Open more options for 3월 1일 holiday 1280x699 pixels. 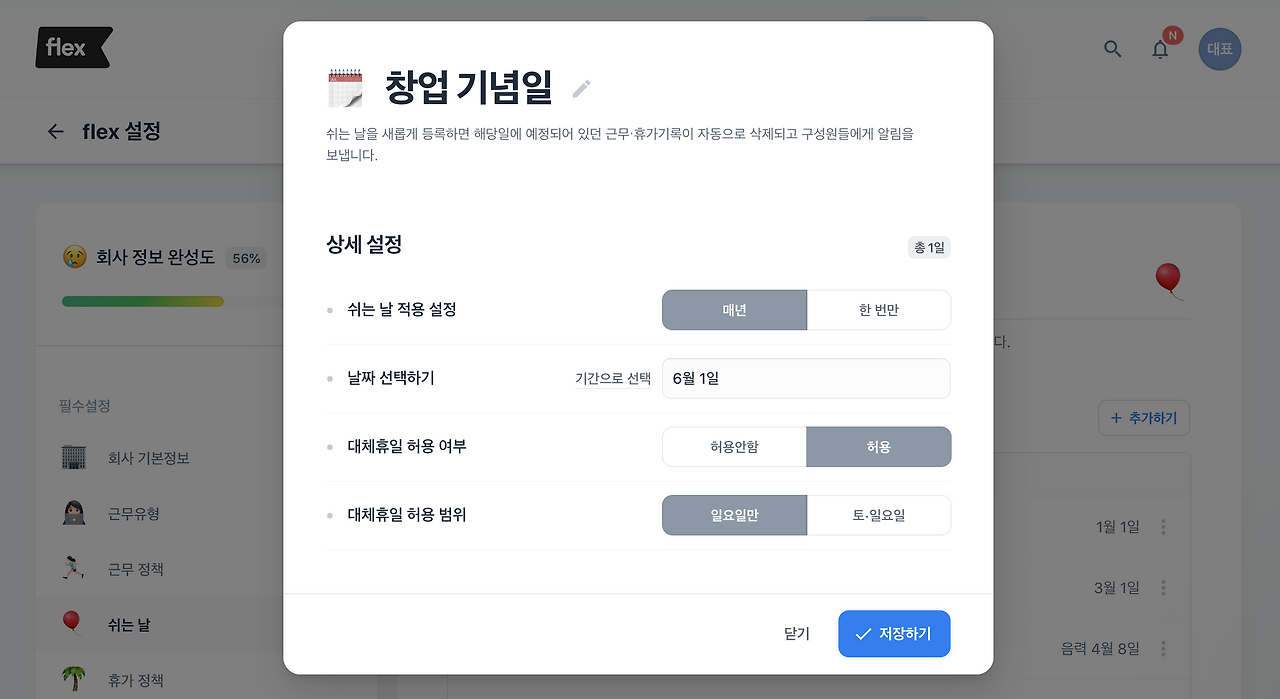pyautogui.click(x=1163, y=588)
